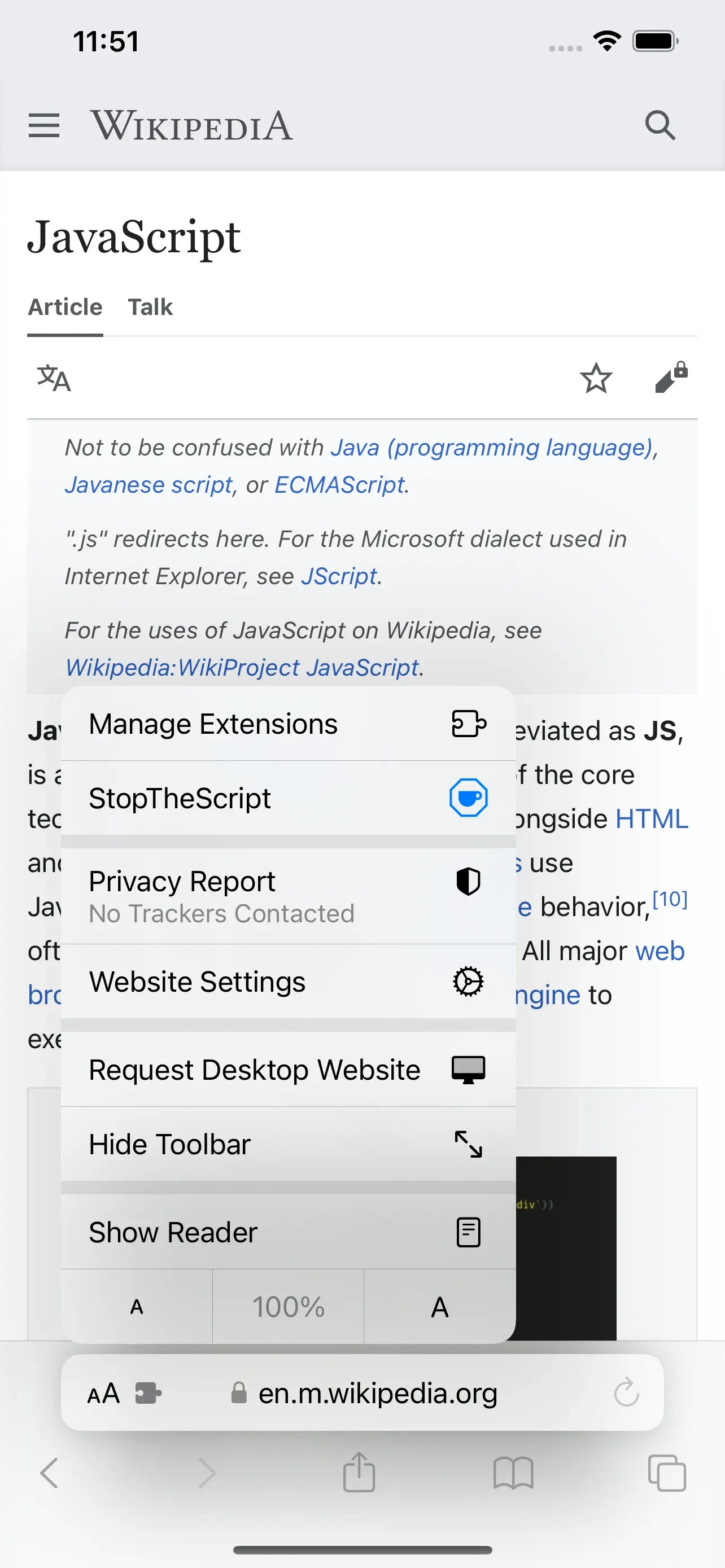Tap the JavaScript article title
The image size is (725, 1568).
point(134,237)
